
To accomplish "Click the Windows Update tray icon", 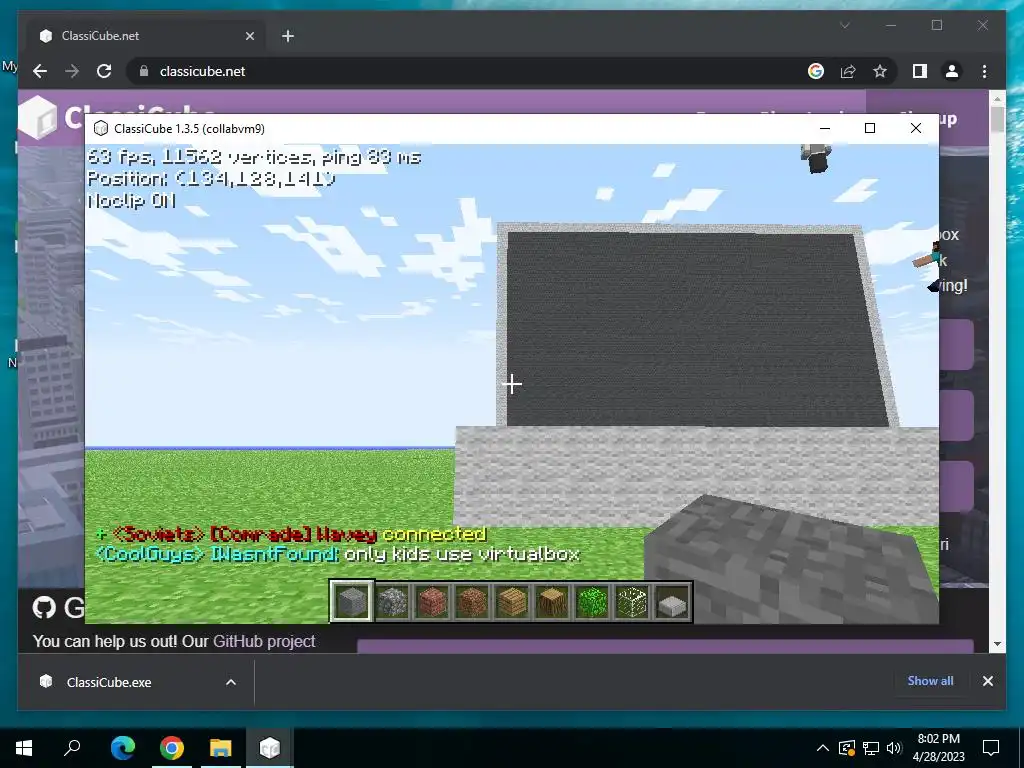I will (x=847, y=748).
